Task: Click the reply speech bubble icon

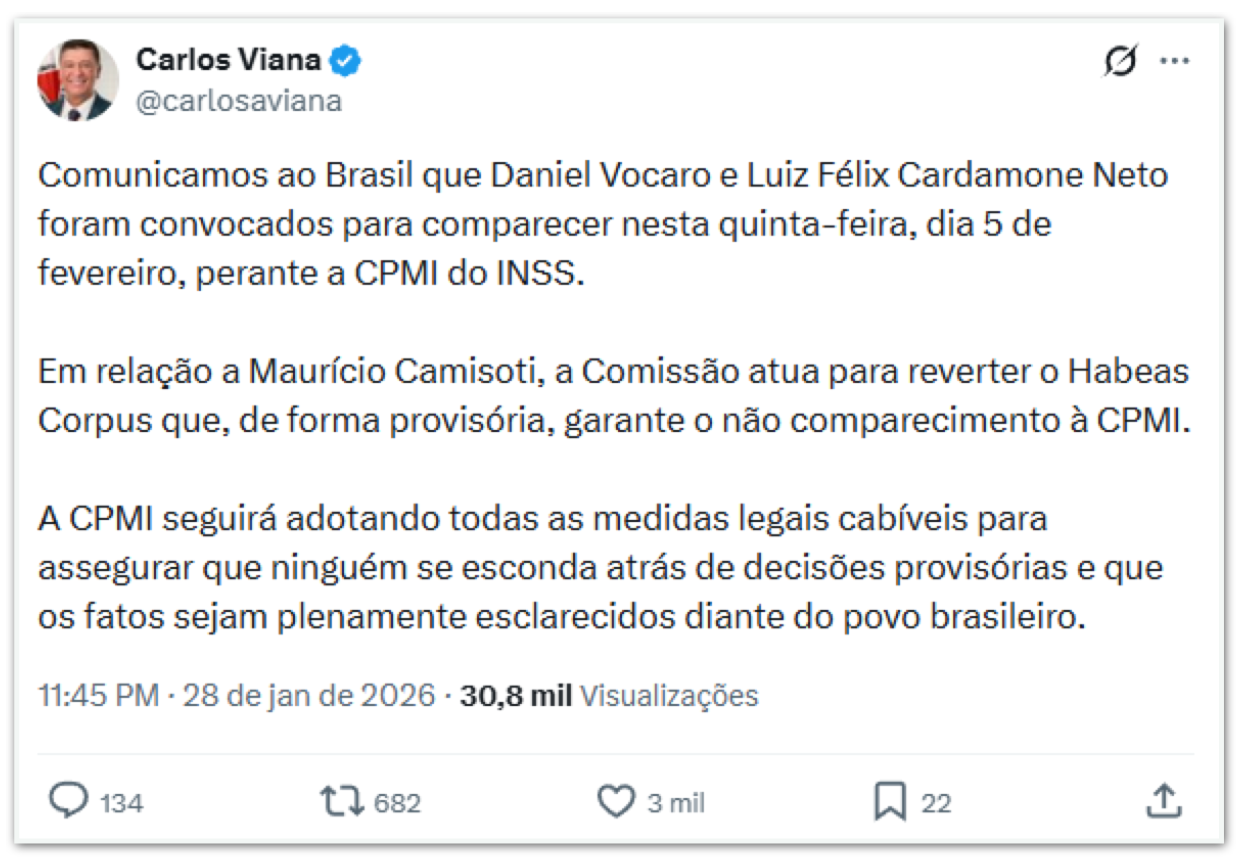Action: click(x=69, y=801)
